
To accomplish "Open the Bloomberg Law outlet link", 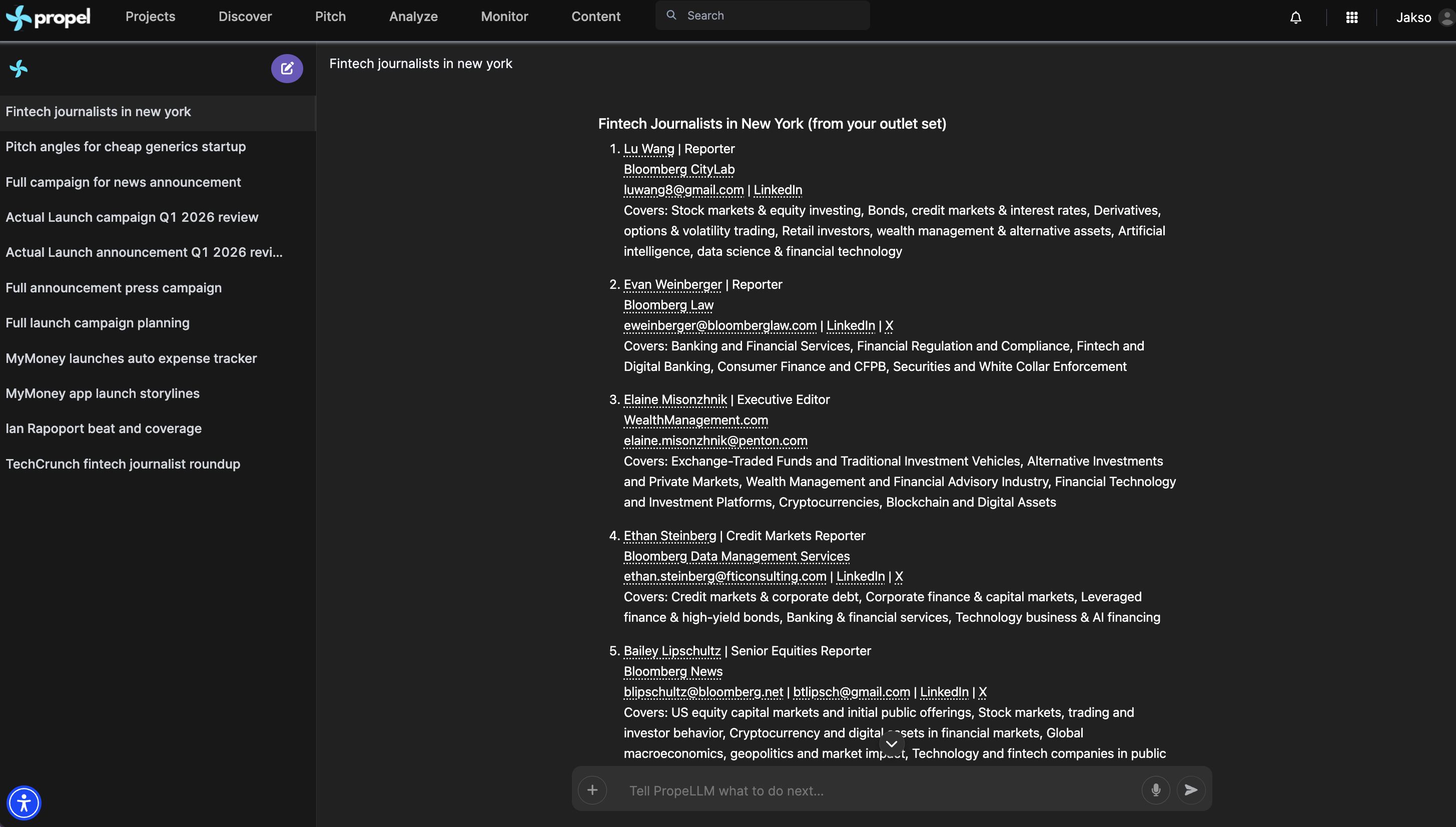I will 668,305.
